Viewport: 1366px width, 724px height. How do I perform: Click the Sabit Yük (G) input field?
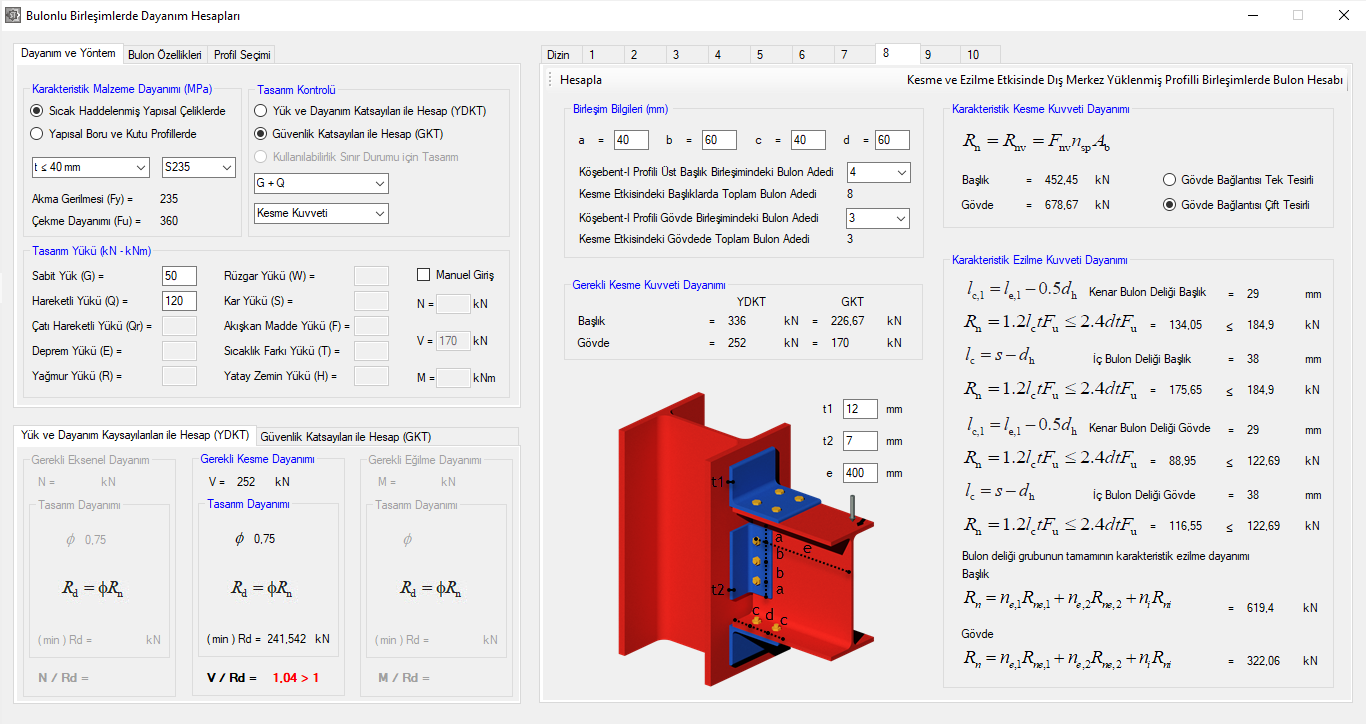point(179,276)
